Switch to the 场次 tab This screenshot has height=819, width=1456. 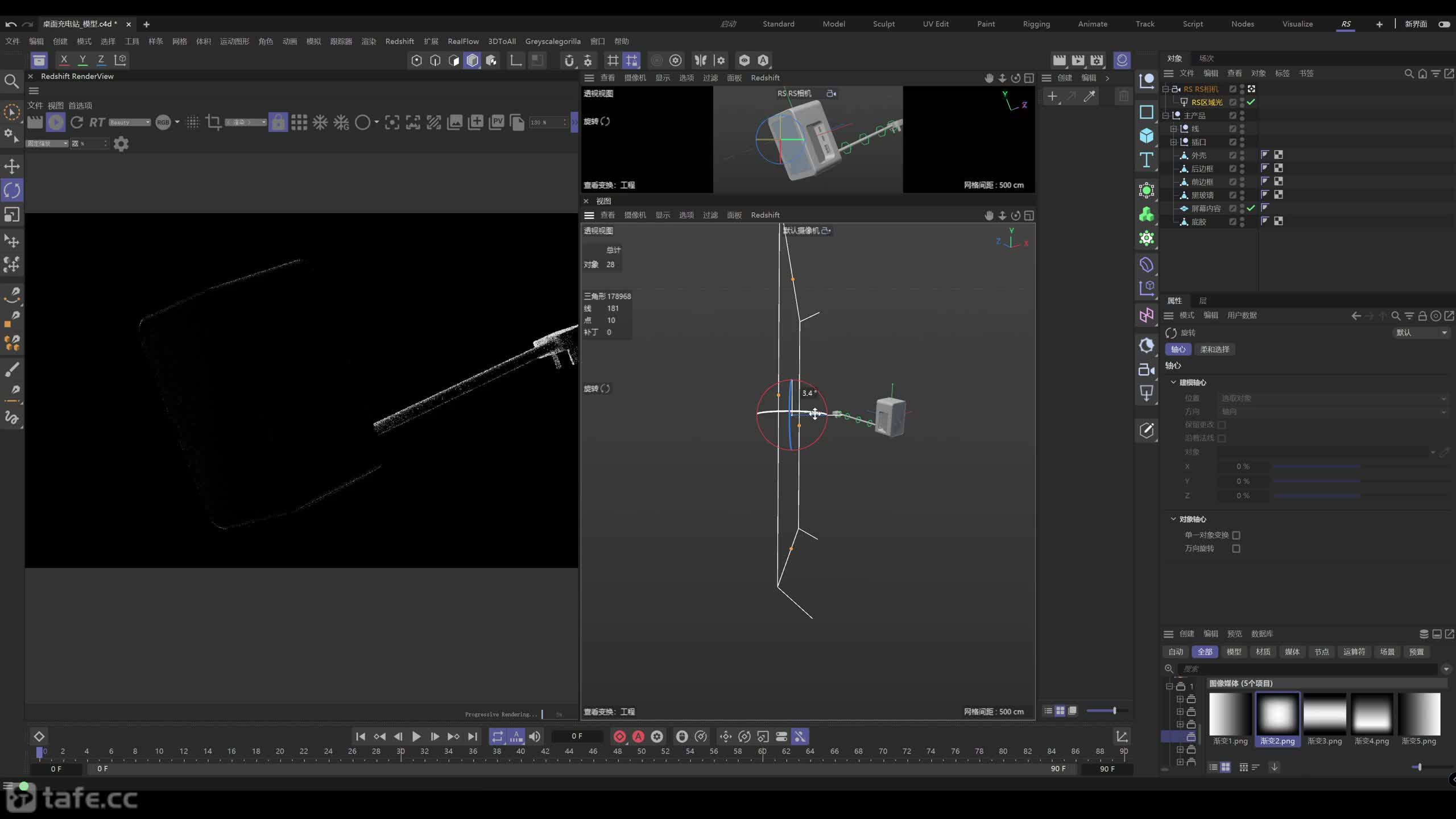[x=1206, y=59]
